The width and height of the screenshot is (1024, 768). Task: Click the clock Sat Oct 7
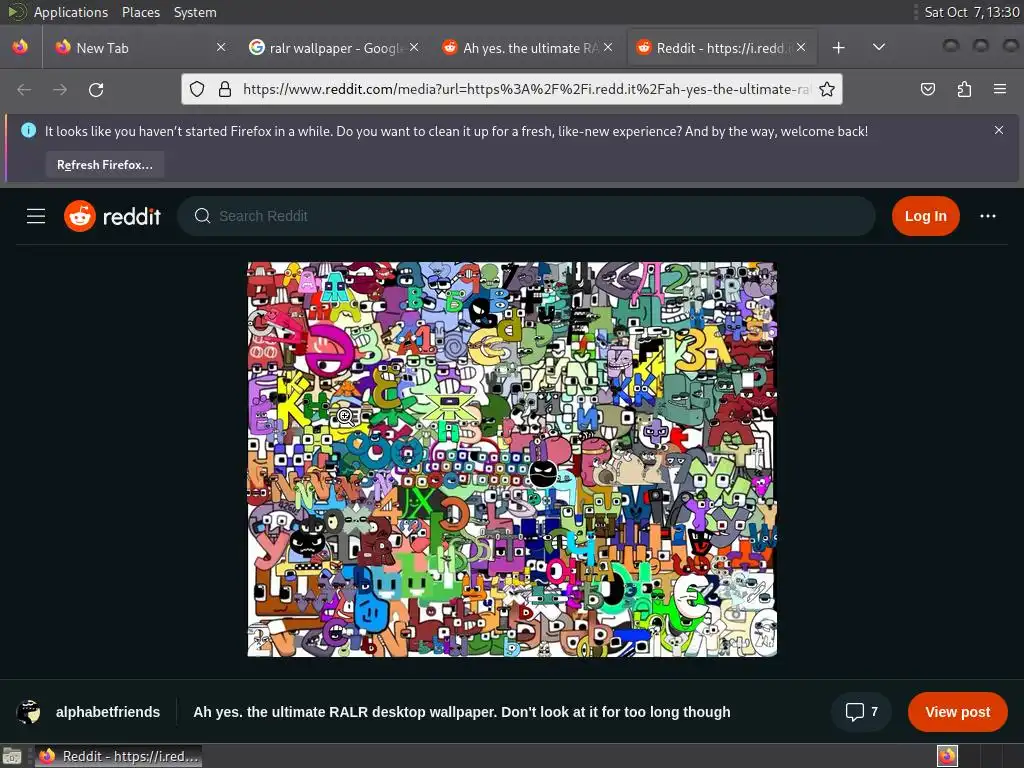972,12
